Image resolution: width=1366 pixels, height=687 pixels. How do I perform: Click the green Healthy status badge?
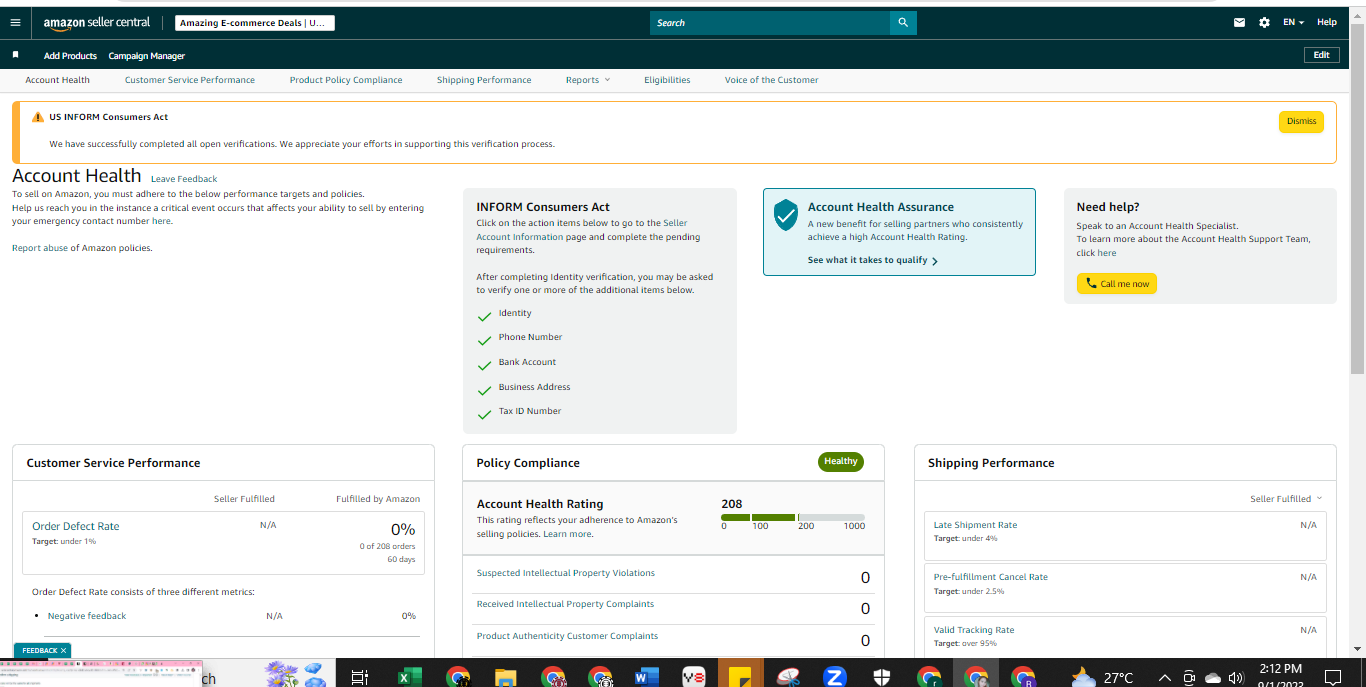[x=841, y=461]
